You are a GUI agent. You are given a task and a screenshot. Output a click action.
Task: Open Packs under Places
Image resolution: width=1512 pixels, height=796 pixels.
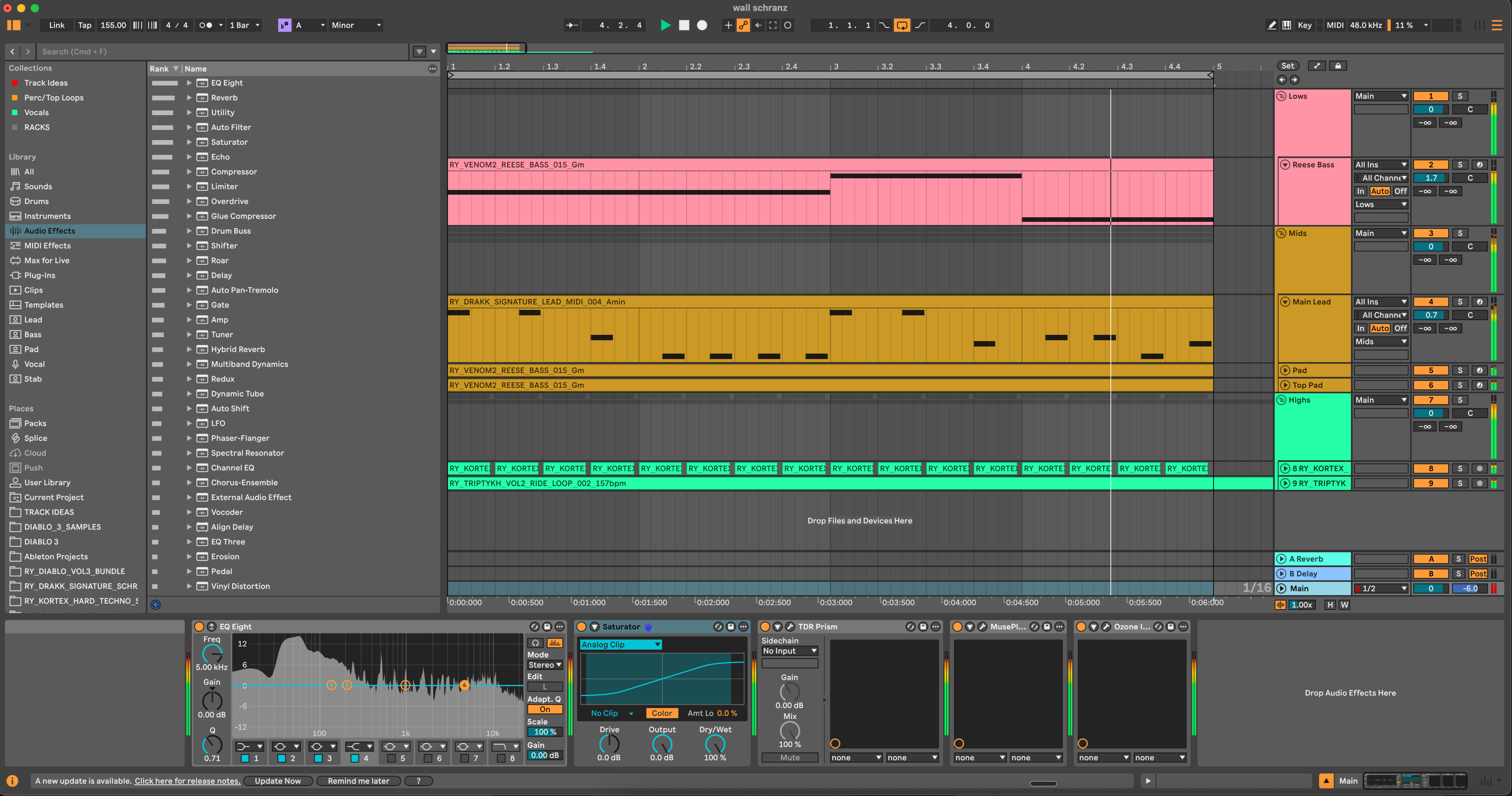tap(75, 424)
